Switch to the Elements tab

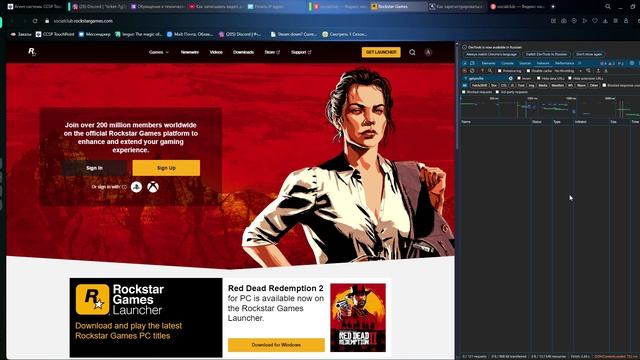click(489, 63)
